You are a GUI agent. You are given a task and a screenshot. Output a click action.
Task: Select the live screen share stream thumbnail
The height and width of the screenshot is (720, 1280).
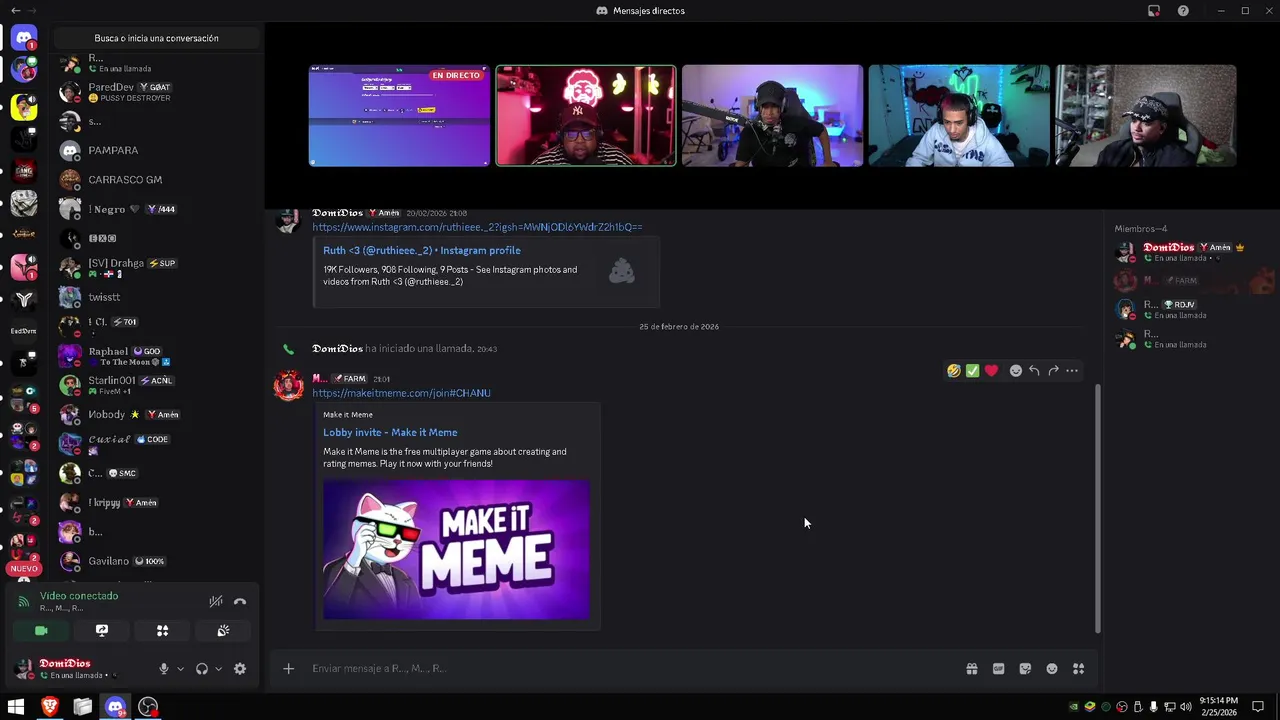(x=399, y=116)
